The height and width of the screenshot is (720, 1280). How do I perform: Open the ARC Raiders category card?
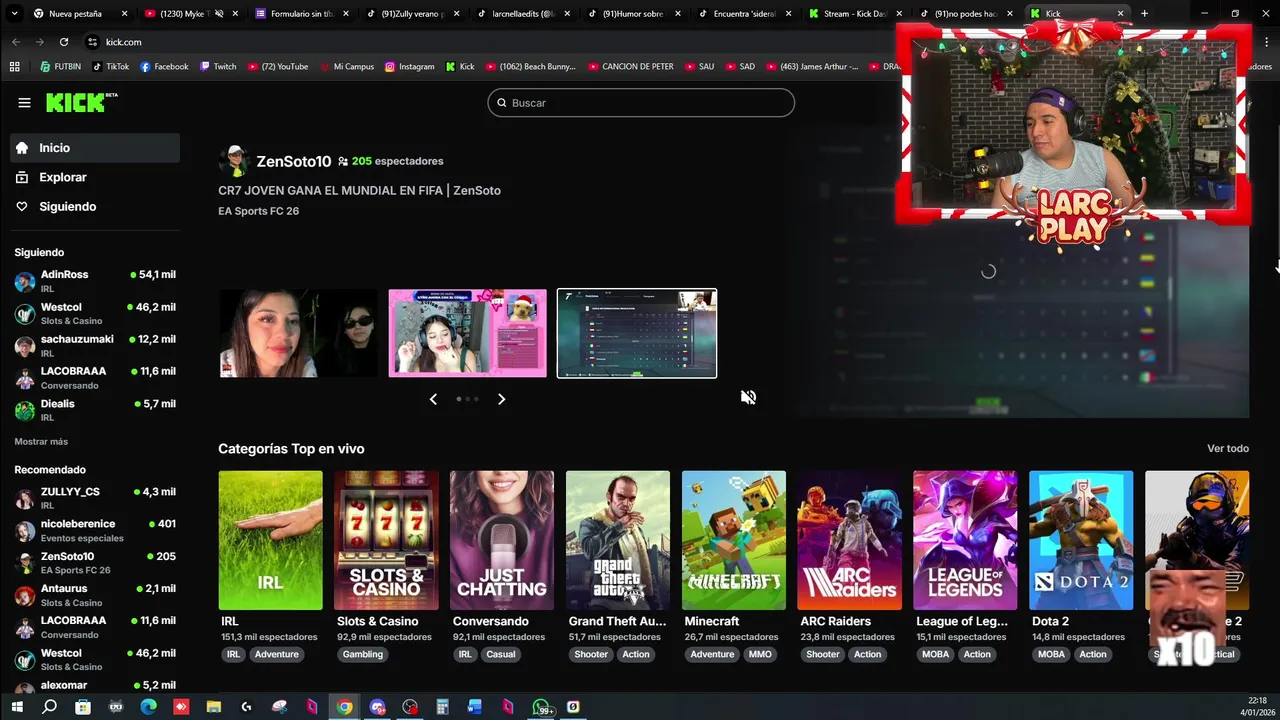(849, 540)
